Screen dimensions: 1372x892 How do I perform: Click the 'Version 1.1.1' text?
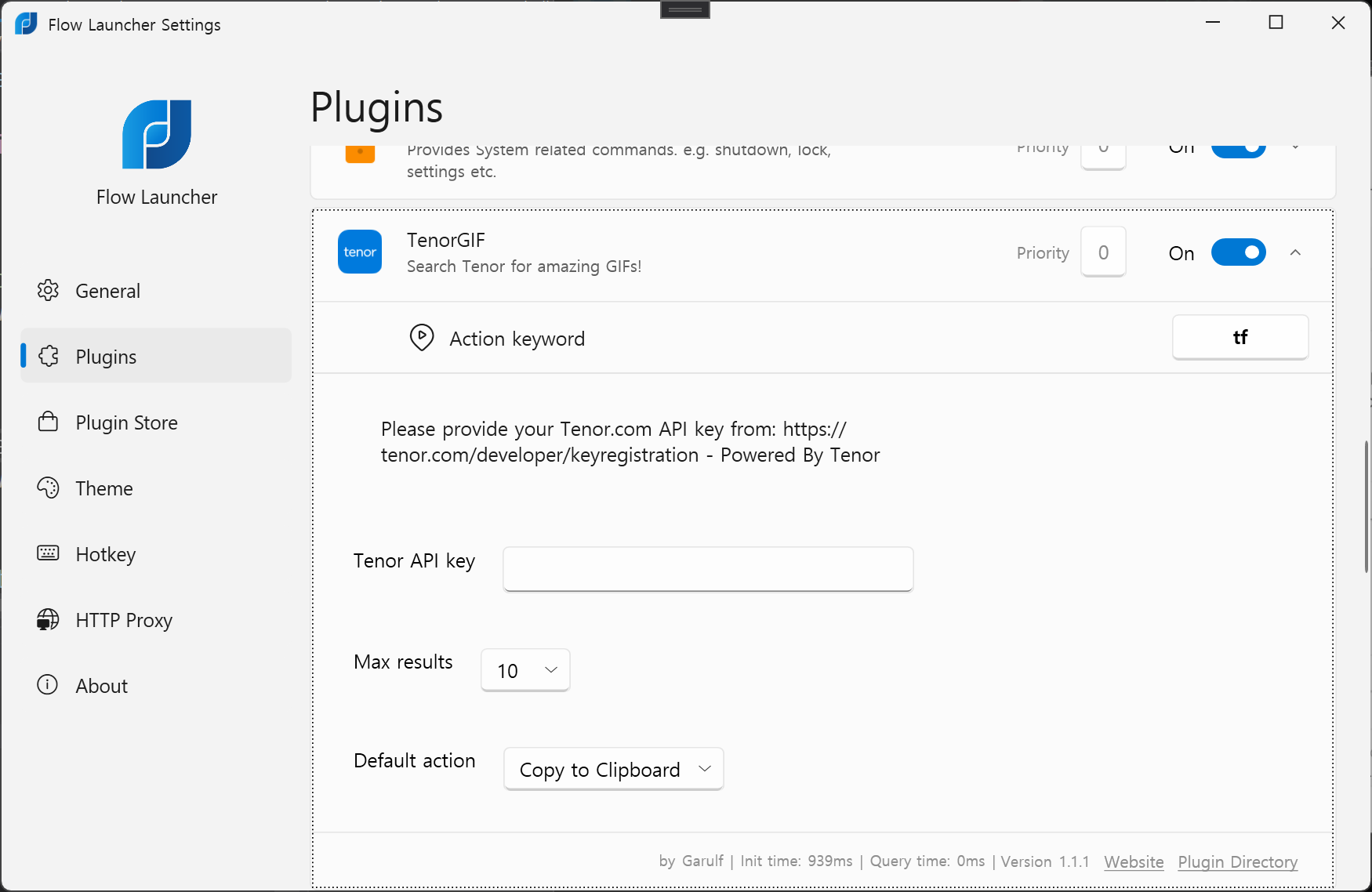point(1045,861)
